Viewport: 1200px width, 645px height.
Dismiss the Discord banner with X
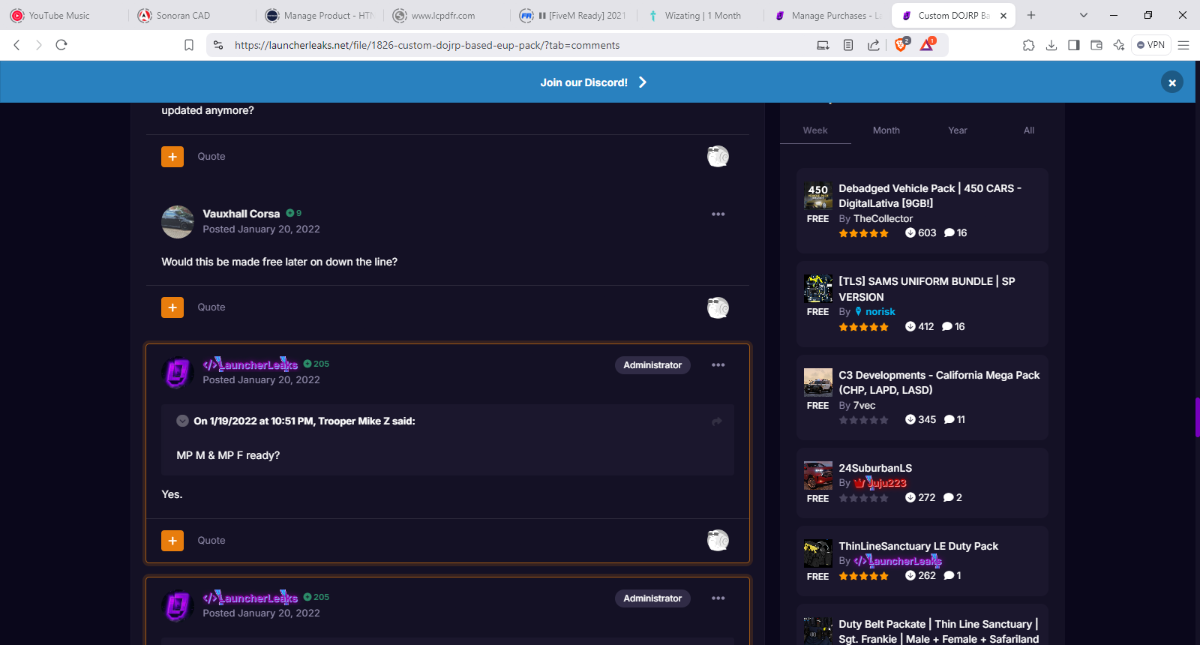click(x=1171, y=82)
